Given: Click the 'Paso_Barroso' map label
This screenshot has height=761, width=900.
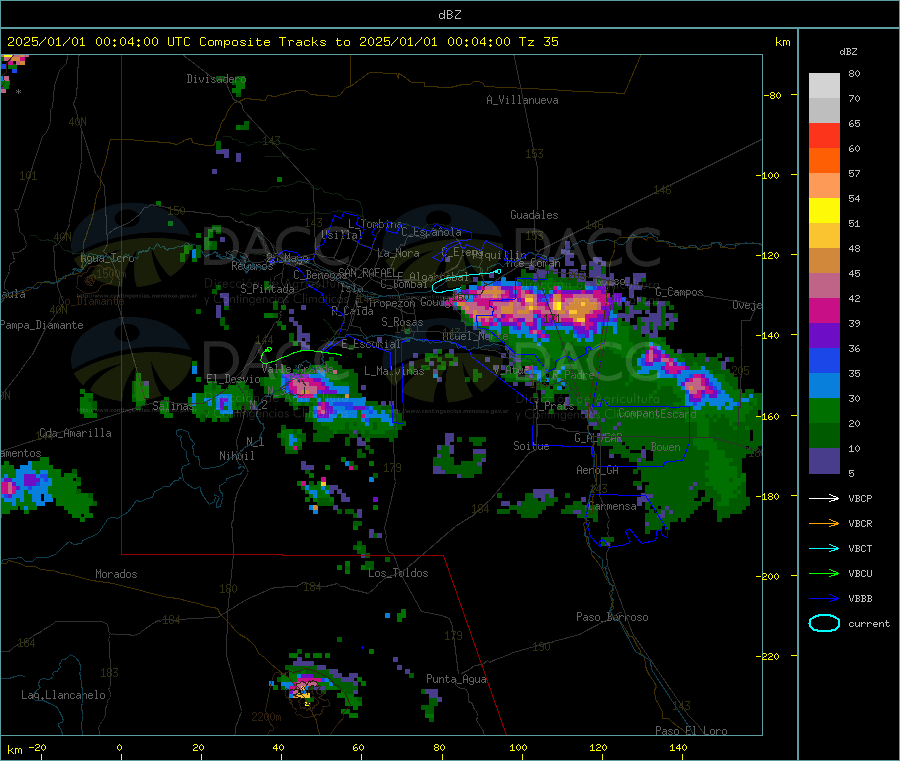Looking at the screenshot, I should [612, 617].
